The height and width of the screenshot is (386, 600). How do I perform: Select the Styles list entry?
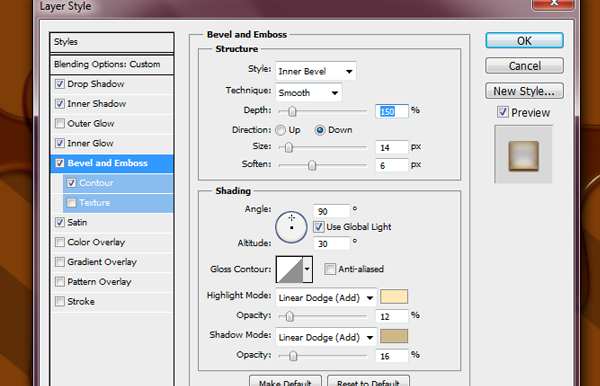pyautogui.click(x=112, y=42)
